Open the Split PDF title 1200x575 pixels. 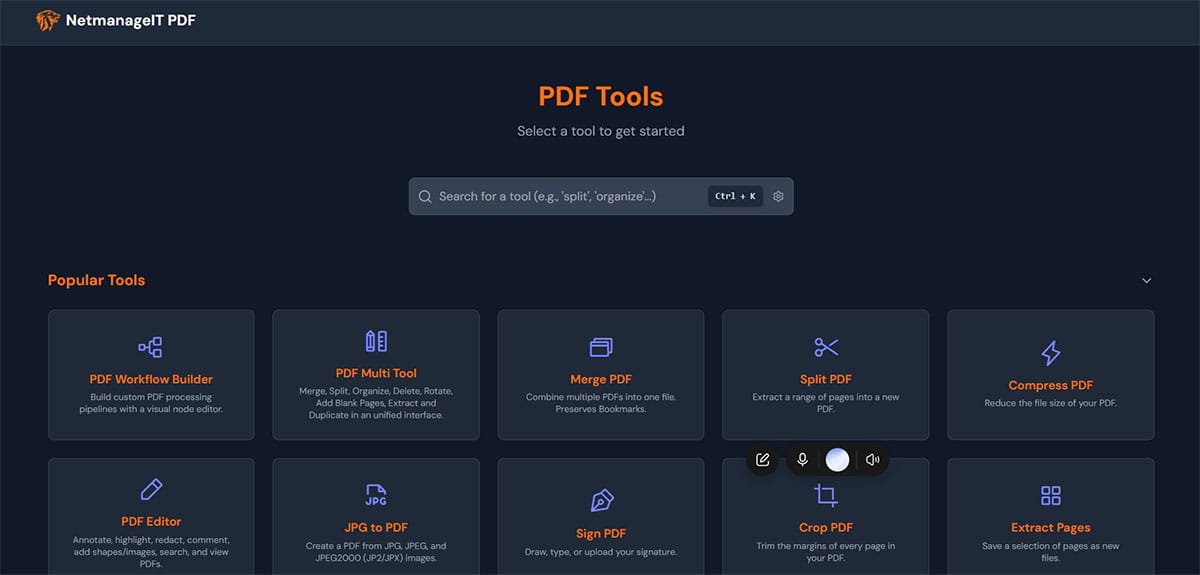pyautogui.click(x=826, y=379)
